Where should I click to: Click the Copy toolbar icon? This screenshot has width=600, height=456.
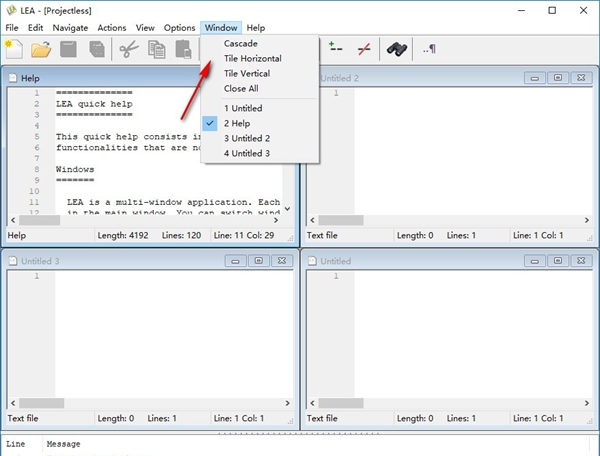(x=157, y=49)
